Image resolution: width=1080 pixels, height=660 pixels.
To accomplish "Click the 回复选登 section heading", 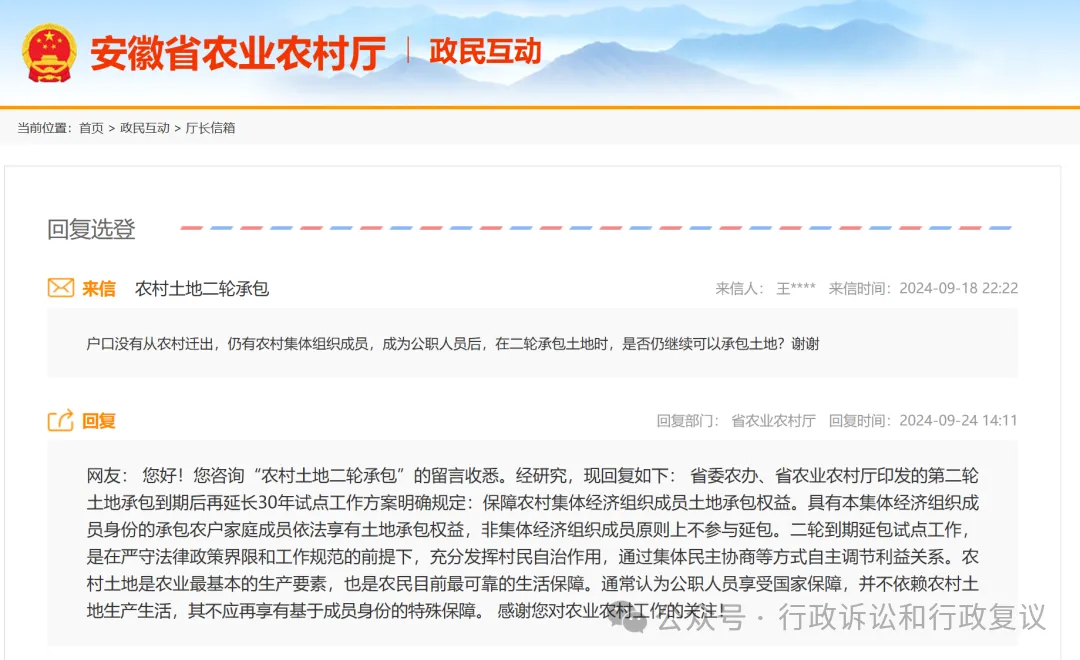I will point(91,229).
